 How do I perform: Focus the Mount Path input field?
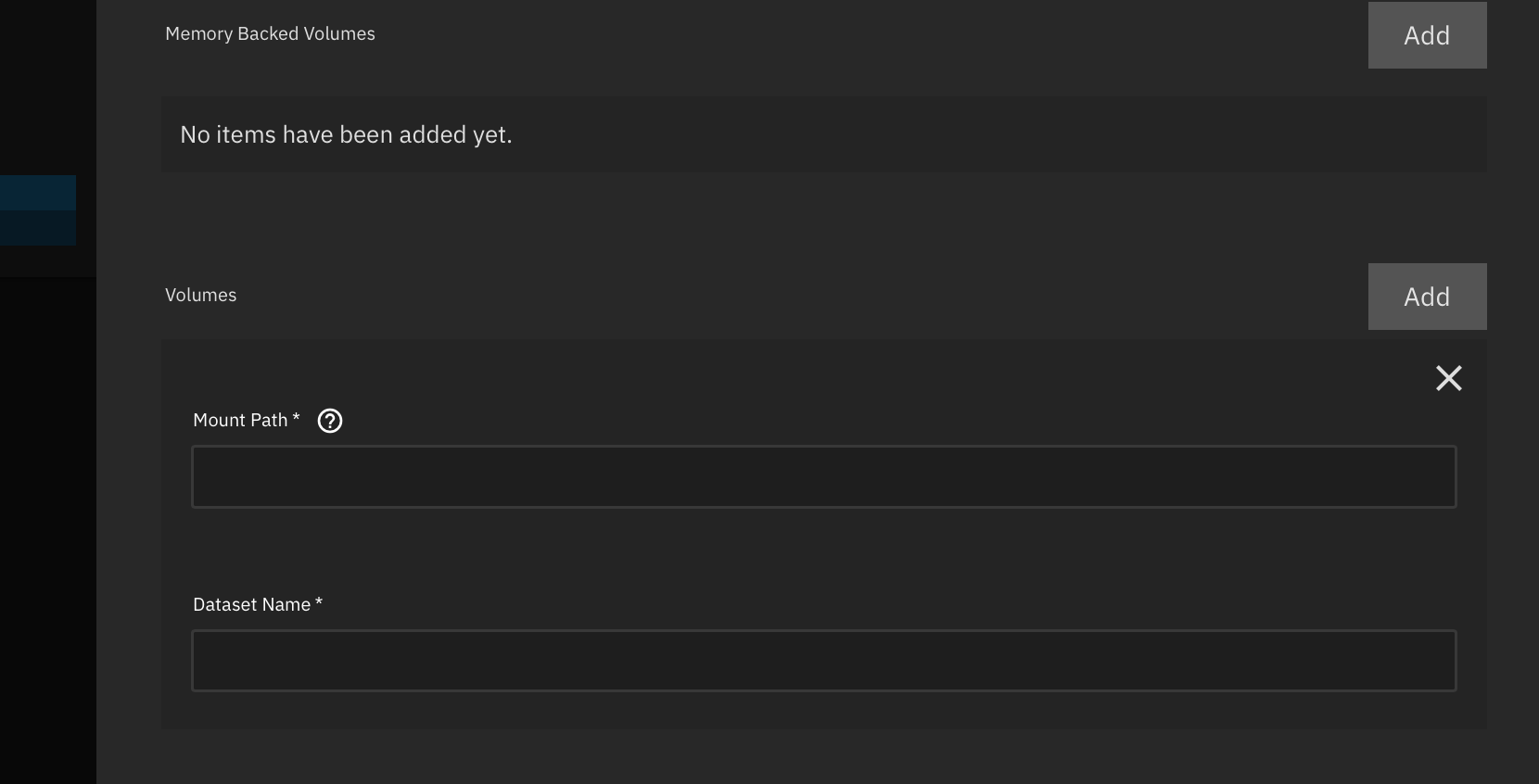824,476
